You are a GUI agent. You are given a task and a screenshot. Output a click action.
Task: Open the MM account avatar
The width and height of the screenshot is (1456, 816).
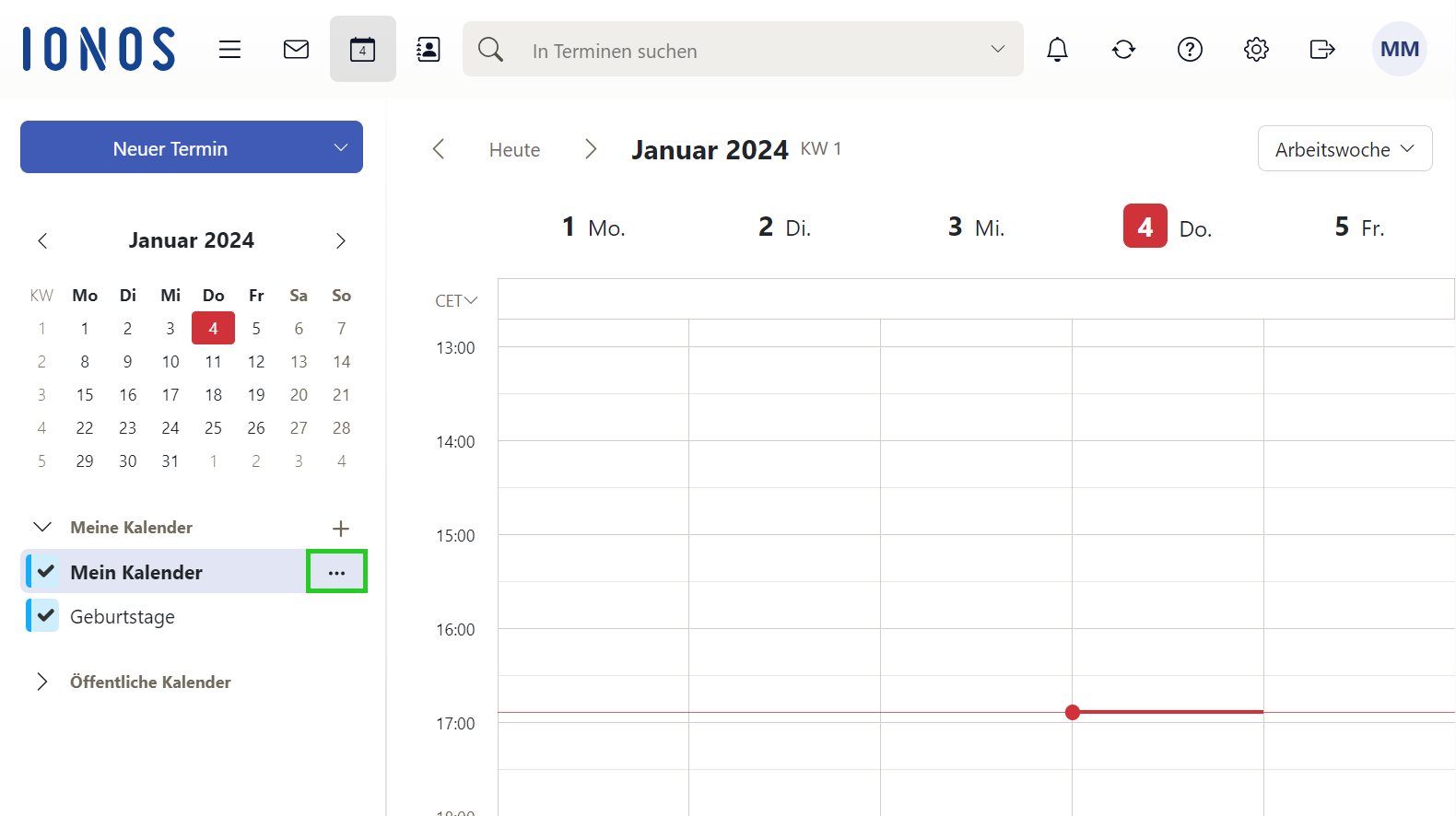(1400, 49)
